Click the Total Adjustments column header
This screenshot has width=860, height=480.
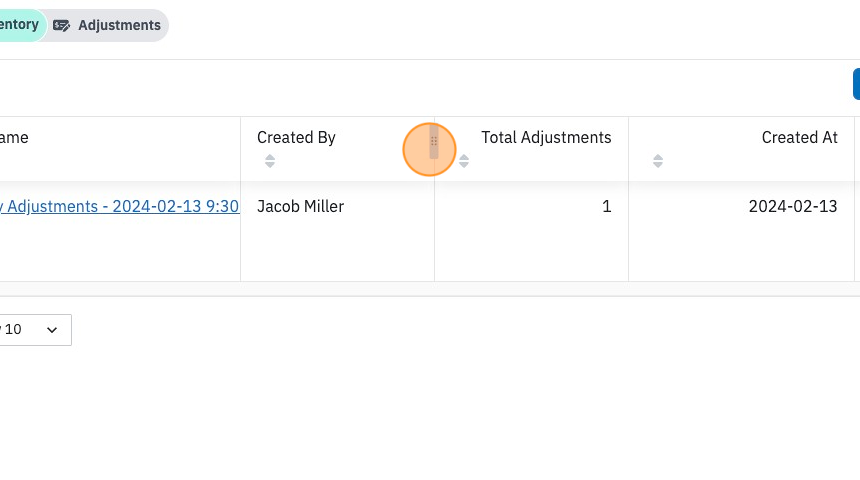[x=546, y=137]
